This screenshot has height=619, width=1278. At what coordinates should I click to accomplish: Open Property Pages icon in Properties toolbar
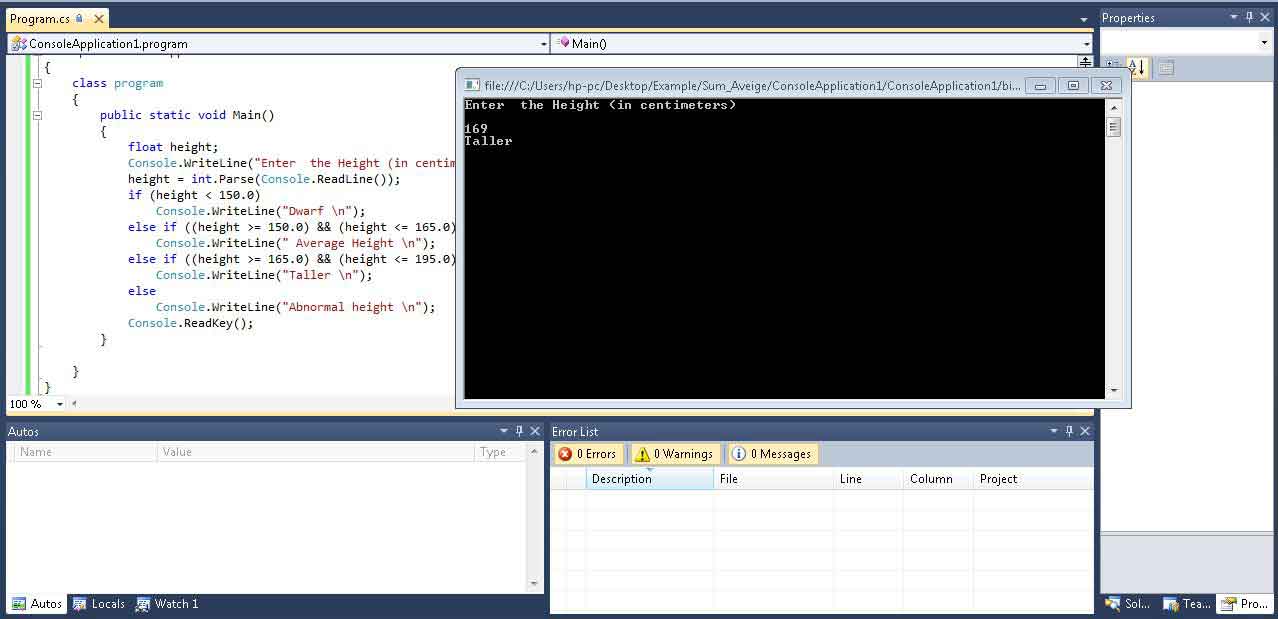(x=1166, y=67)
